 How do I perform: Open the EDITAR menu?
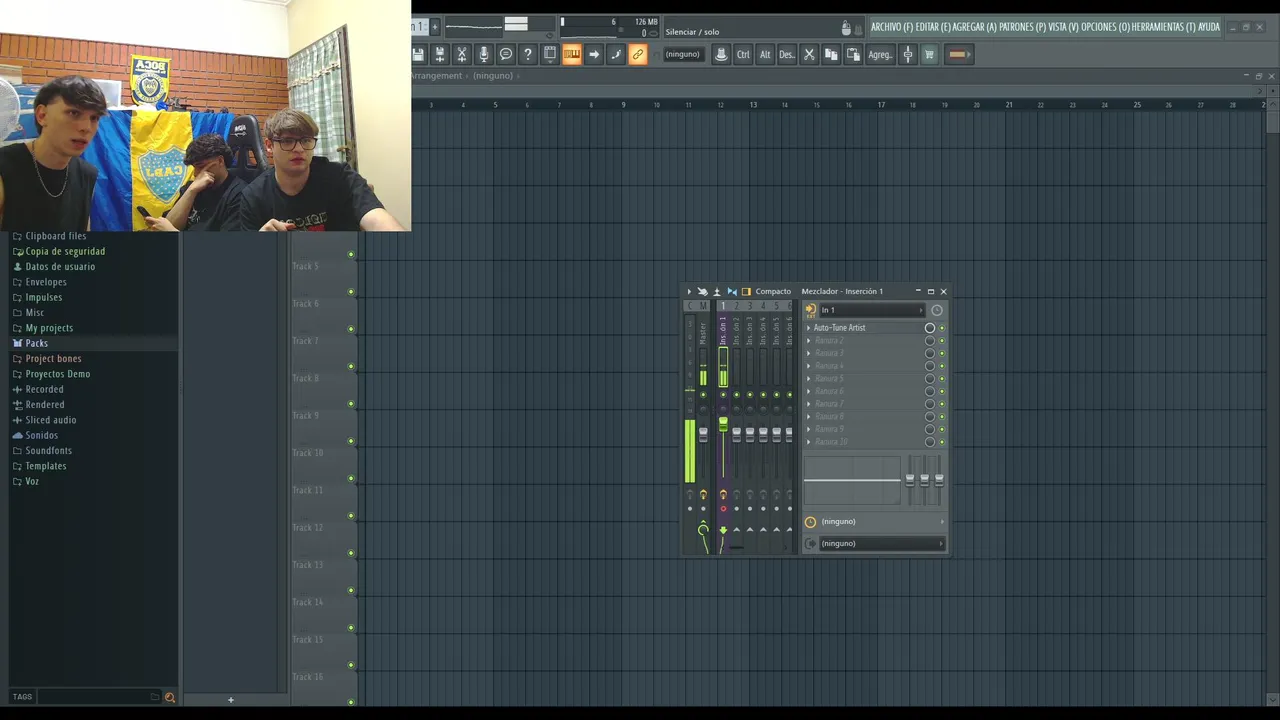coord(932,27)
